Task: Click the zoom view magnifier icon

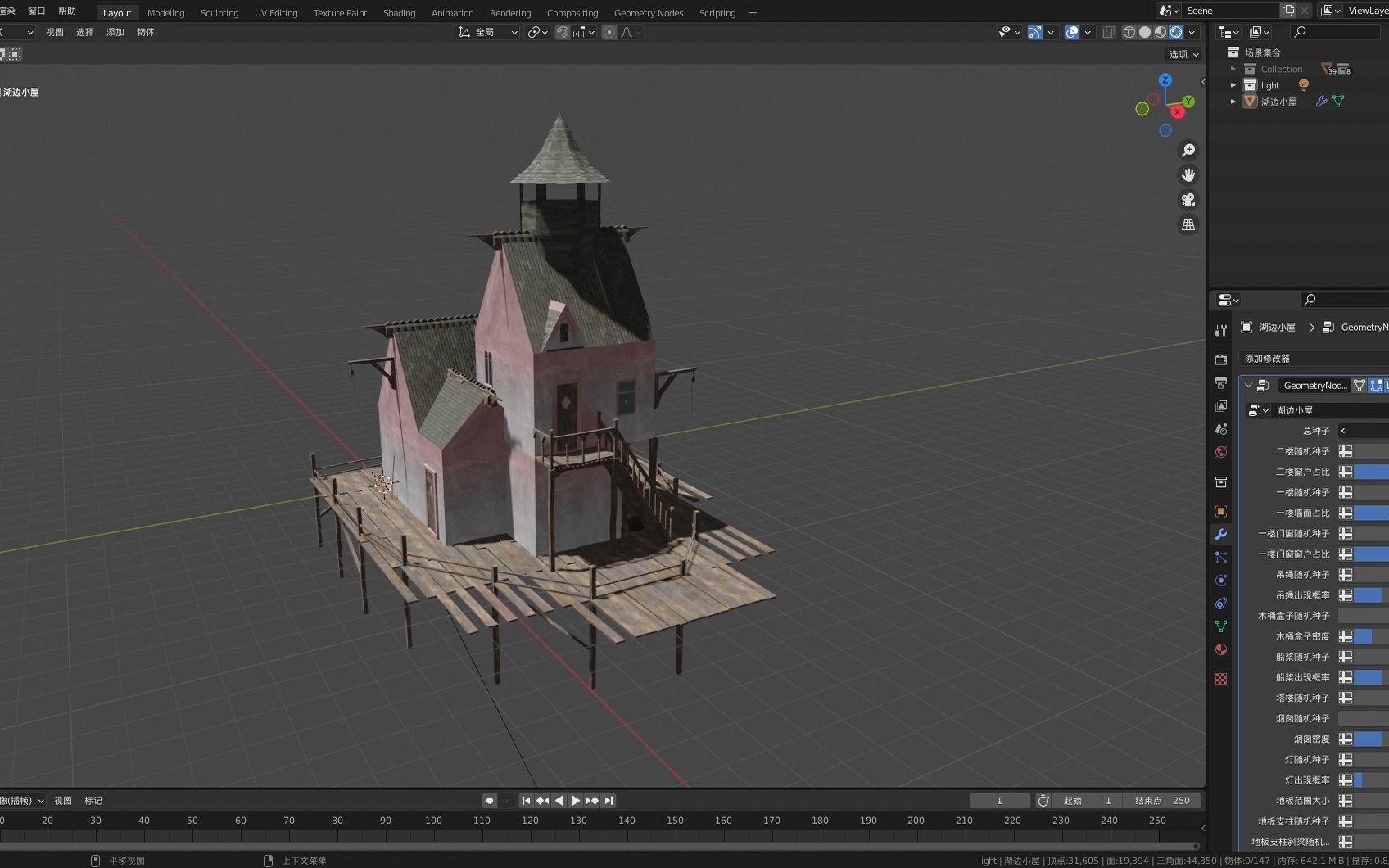Action: click(x=1188, y=151)
